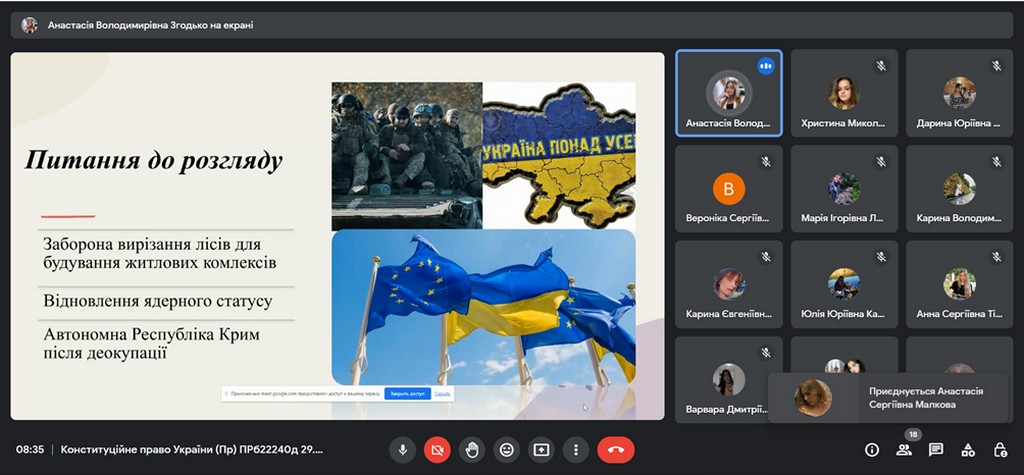Click the Христина Микол... participant tile
This screenshot has height=475, width=1024.
point(844,95)
